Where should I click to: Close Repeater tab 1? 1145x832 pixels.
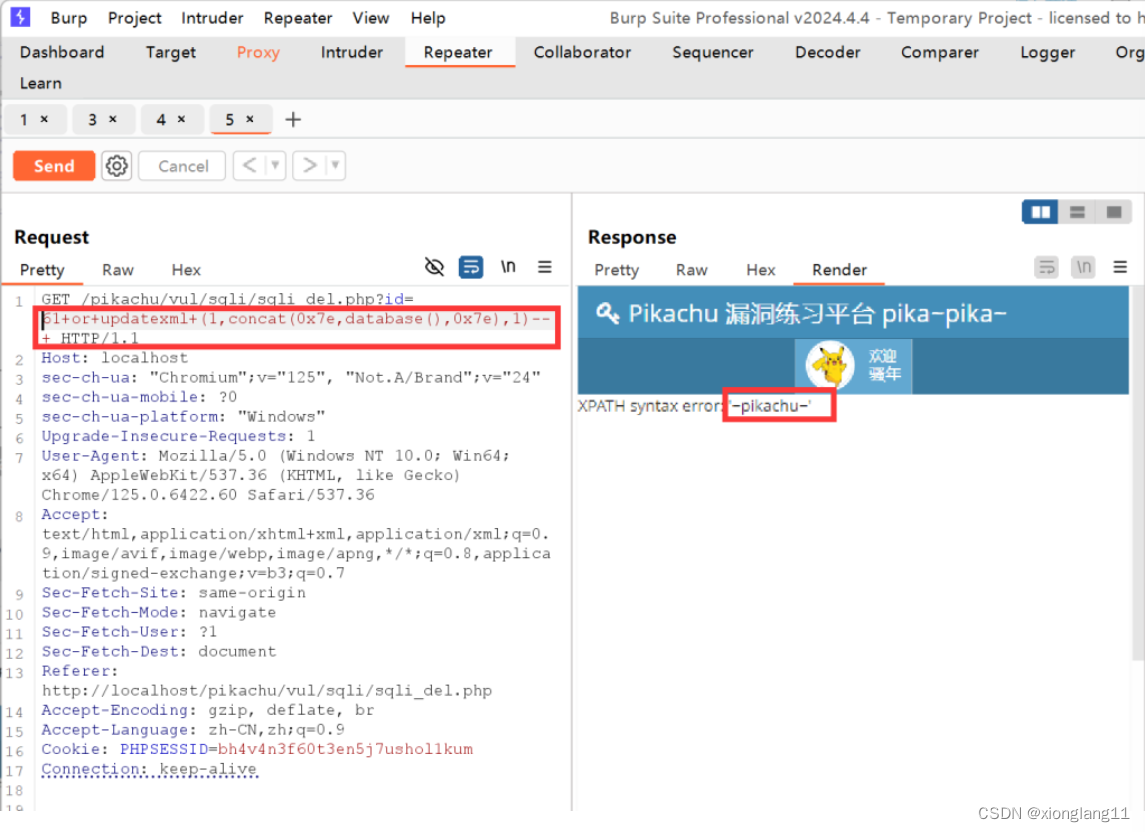tap(44, 119)
